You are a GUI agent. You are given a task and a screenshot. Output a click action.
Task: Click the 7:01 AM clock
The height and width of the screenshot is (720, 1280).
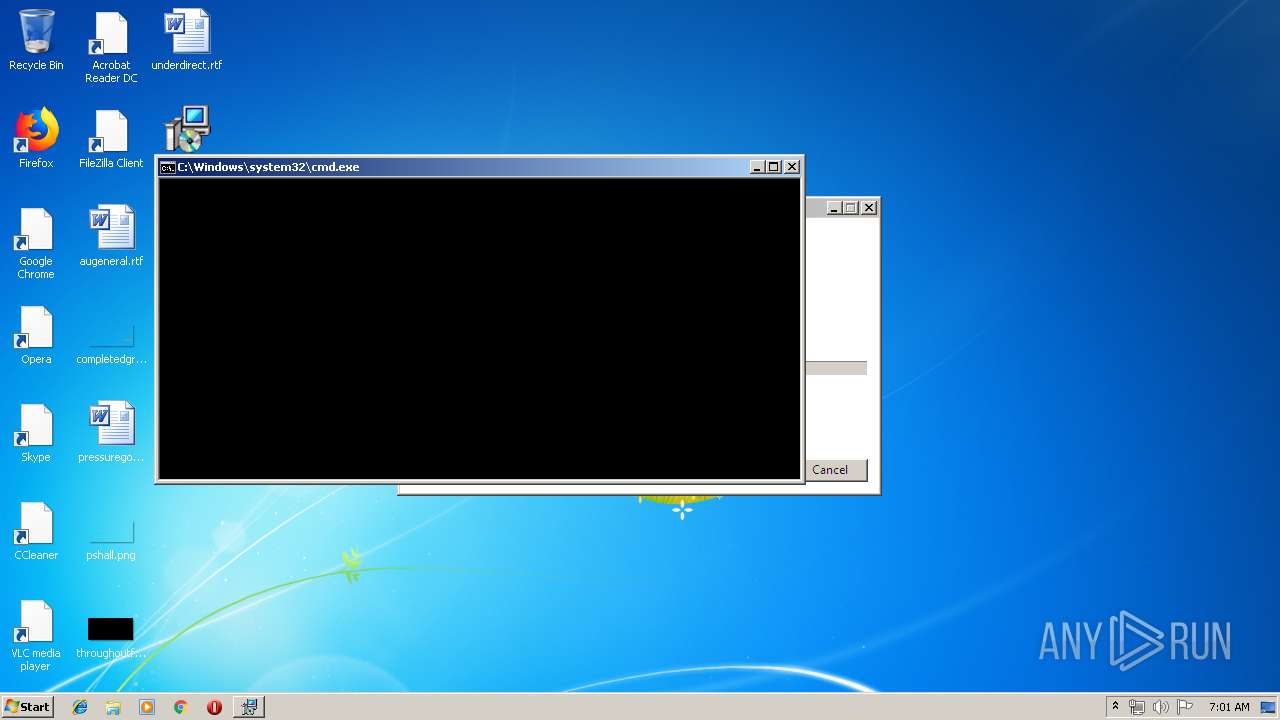(1229, 707)
